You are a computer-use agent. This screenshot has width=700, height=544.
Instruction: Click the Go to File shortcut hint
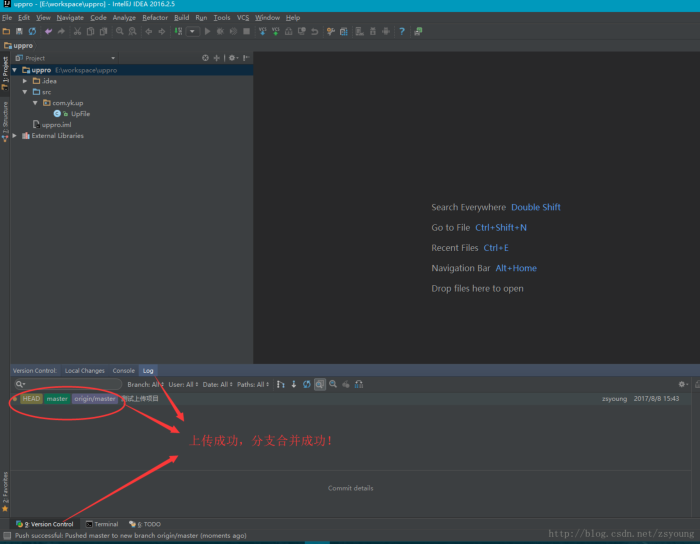pos(479,228)
